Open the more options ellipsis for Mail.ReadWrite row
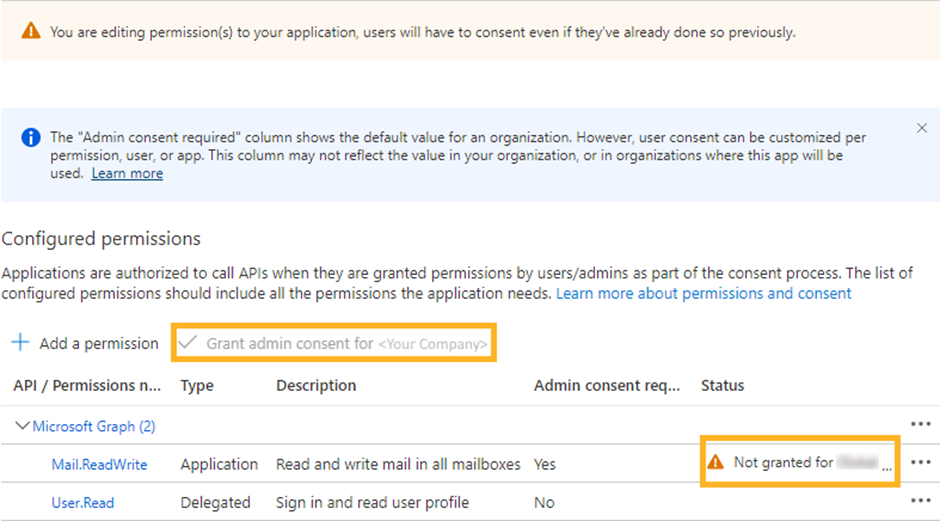The height and width of the screenshot is (521, 940). [x=921, y=463]
